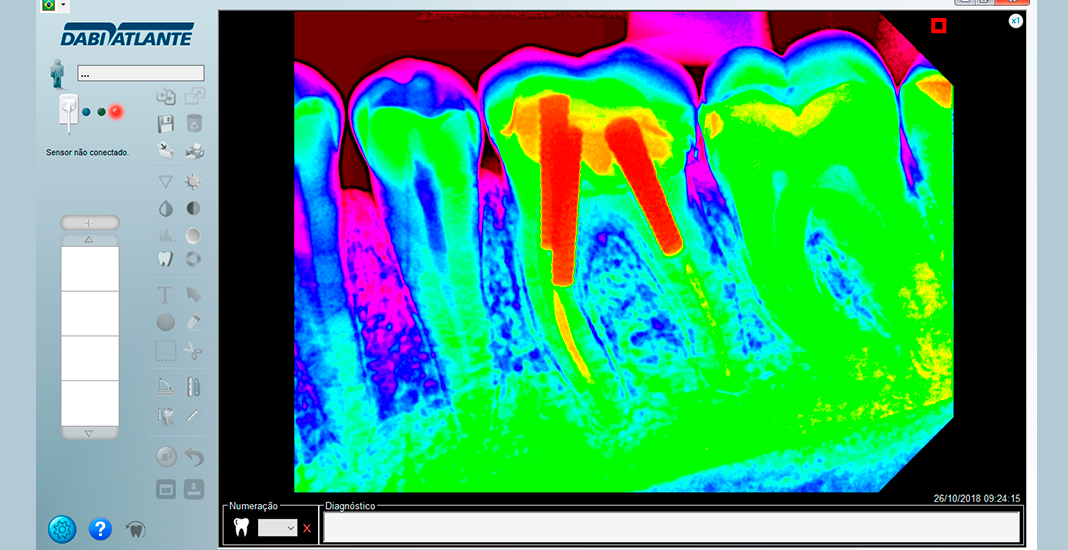Screen dimensions: 1068x550
Task: Select the gray sphere tool
Action: pos(193,236)
